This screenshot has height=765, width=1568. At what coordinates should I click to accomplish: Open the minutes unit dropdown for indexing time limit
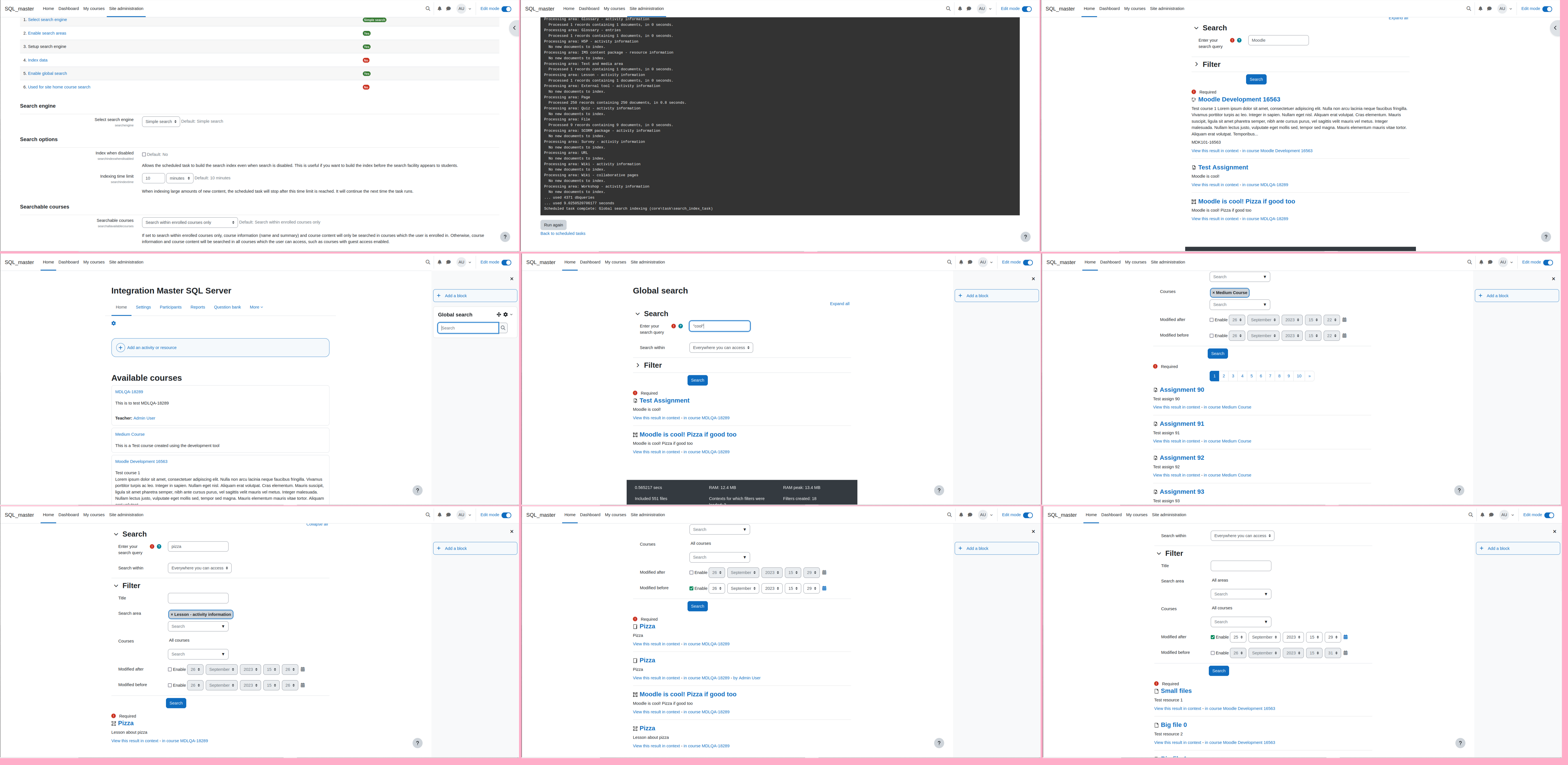180,178
